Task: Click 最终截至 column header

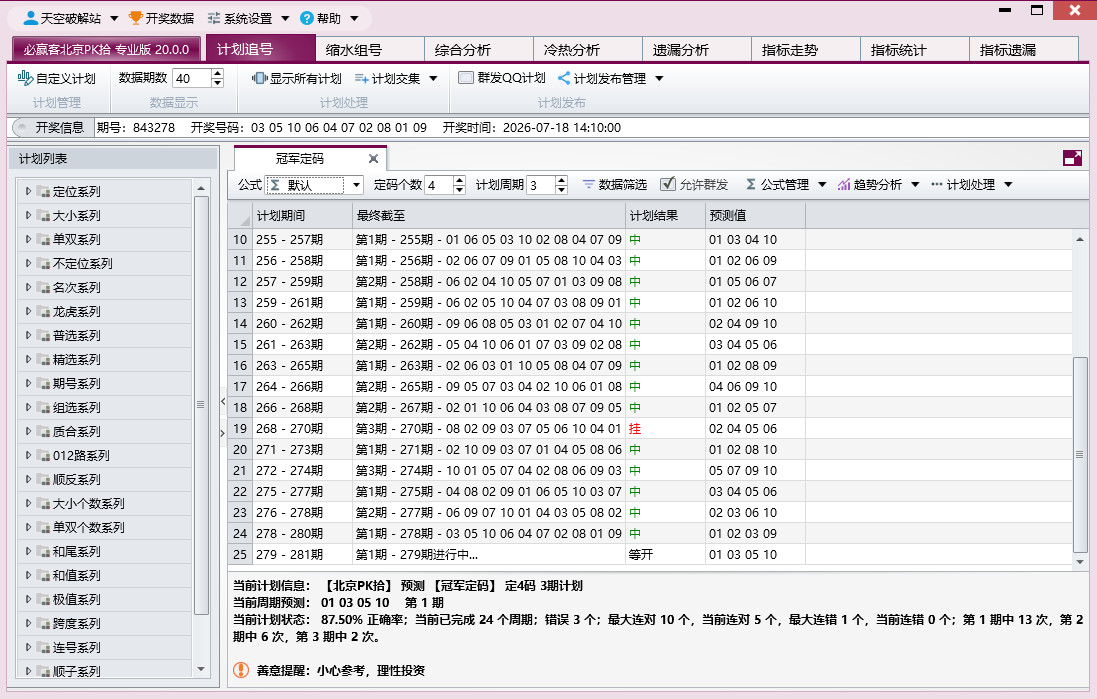Action: (488, 216)
